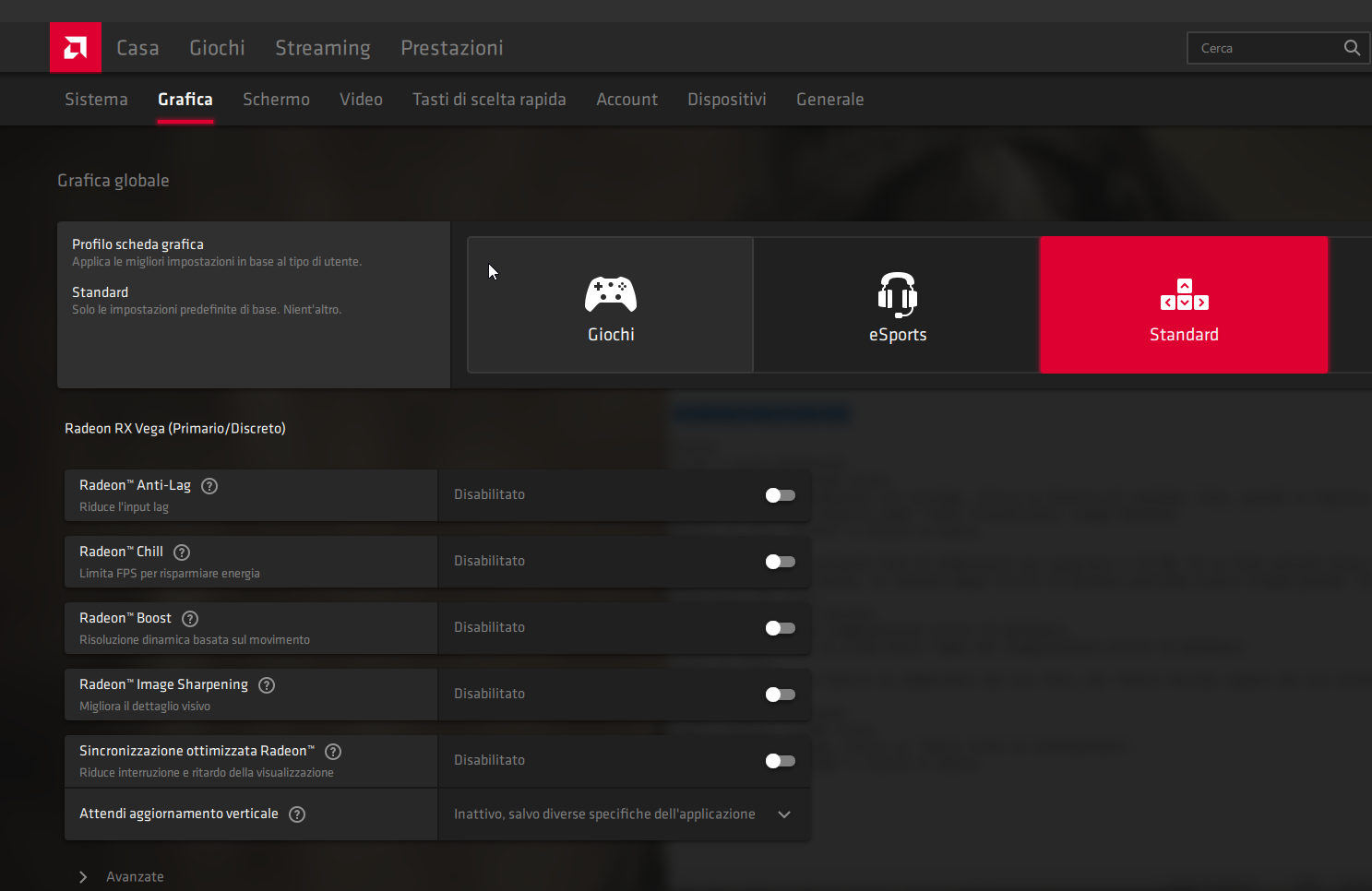This screenshot has height=891, width=1372.
Task: Open help for Radeon Boost
Action: pos(190,619)
